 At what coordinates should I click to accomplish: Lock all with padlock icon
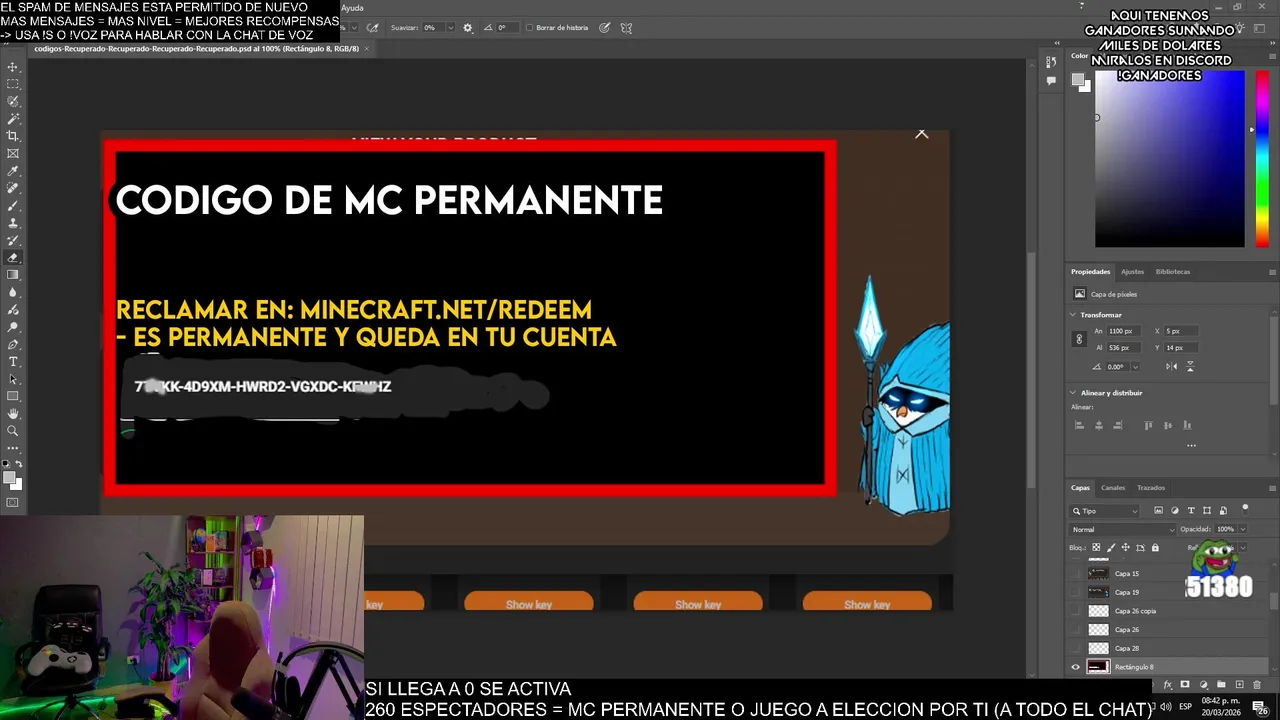[x=1155, y=548]
